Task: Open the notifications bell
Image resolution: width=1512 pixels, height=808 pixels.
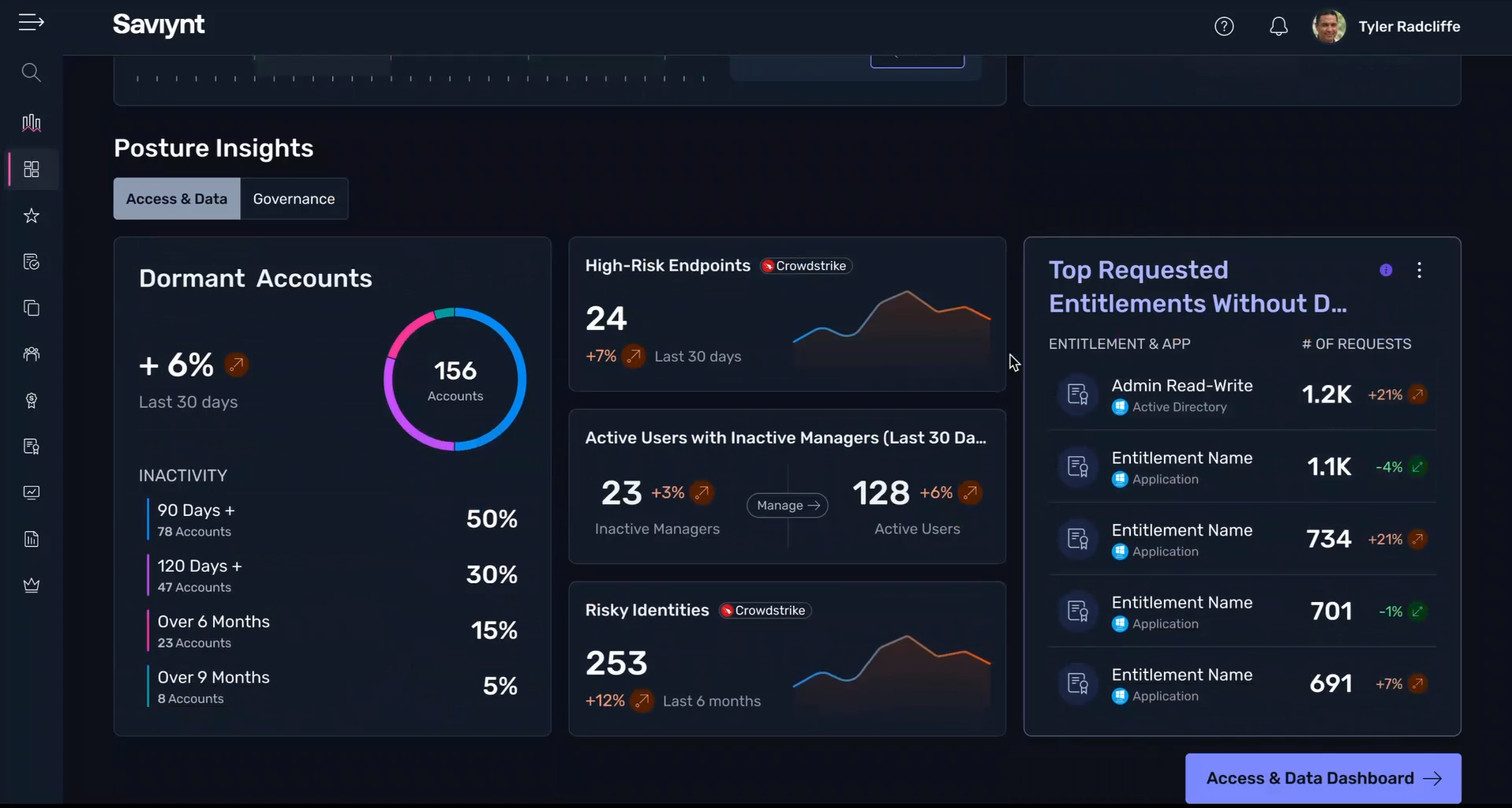Action: pos(1278,27)
